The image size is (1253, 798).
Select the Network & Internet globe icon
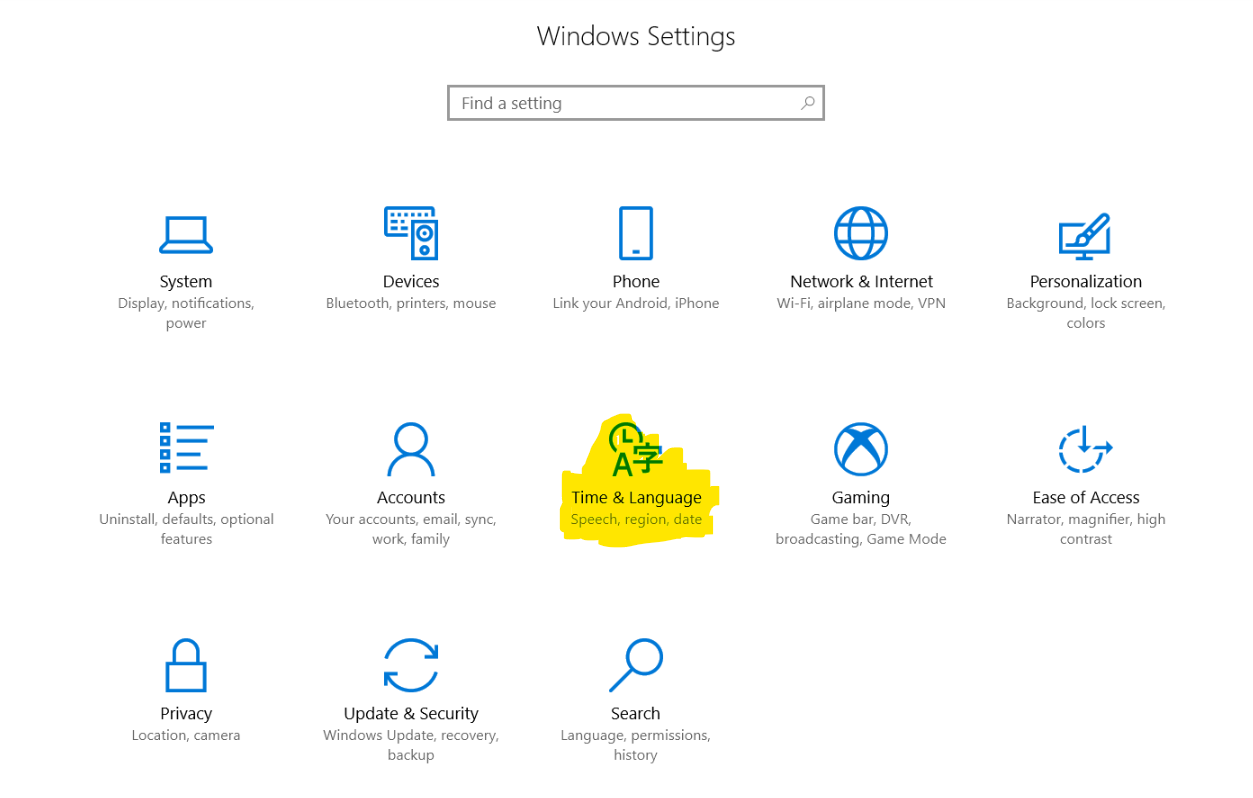861,233
